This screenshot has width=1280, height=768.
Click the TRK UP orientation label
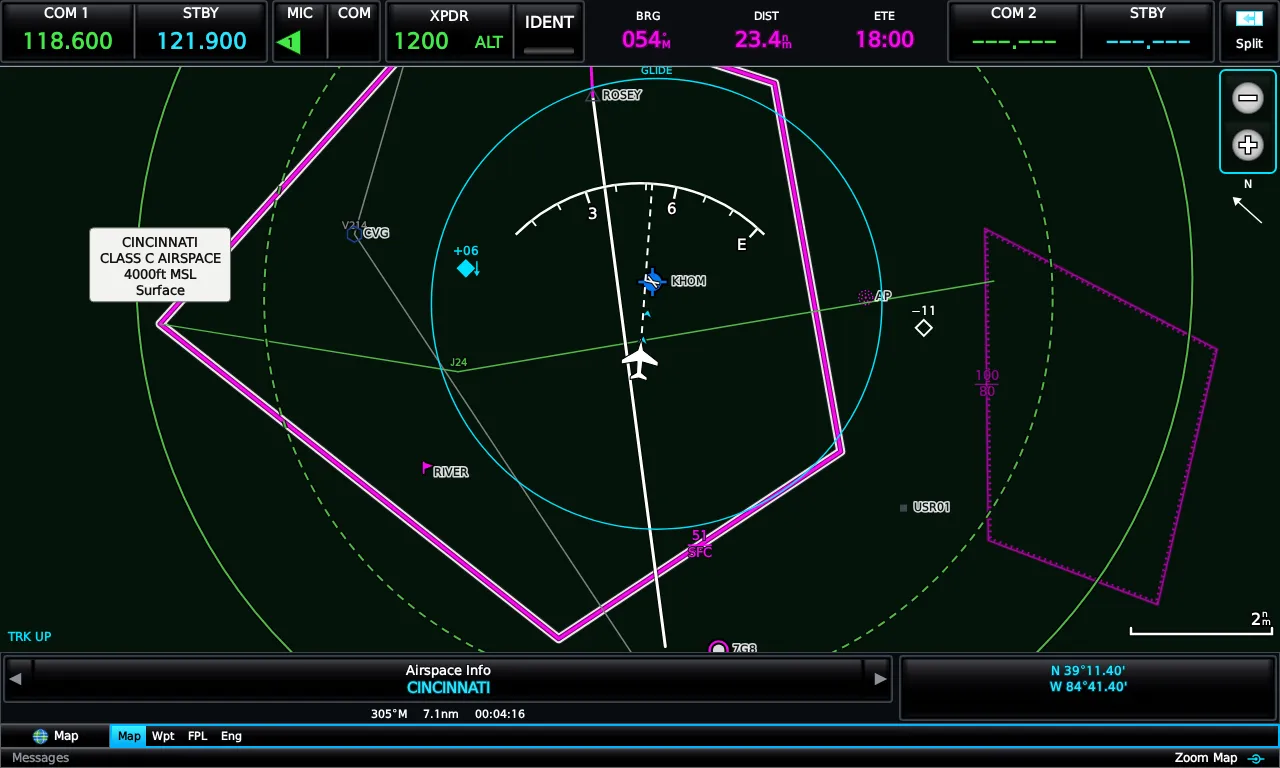30,637
